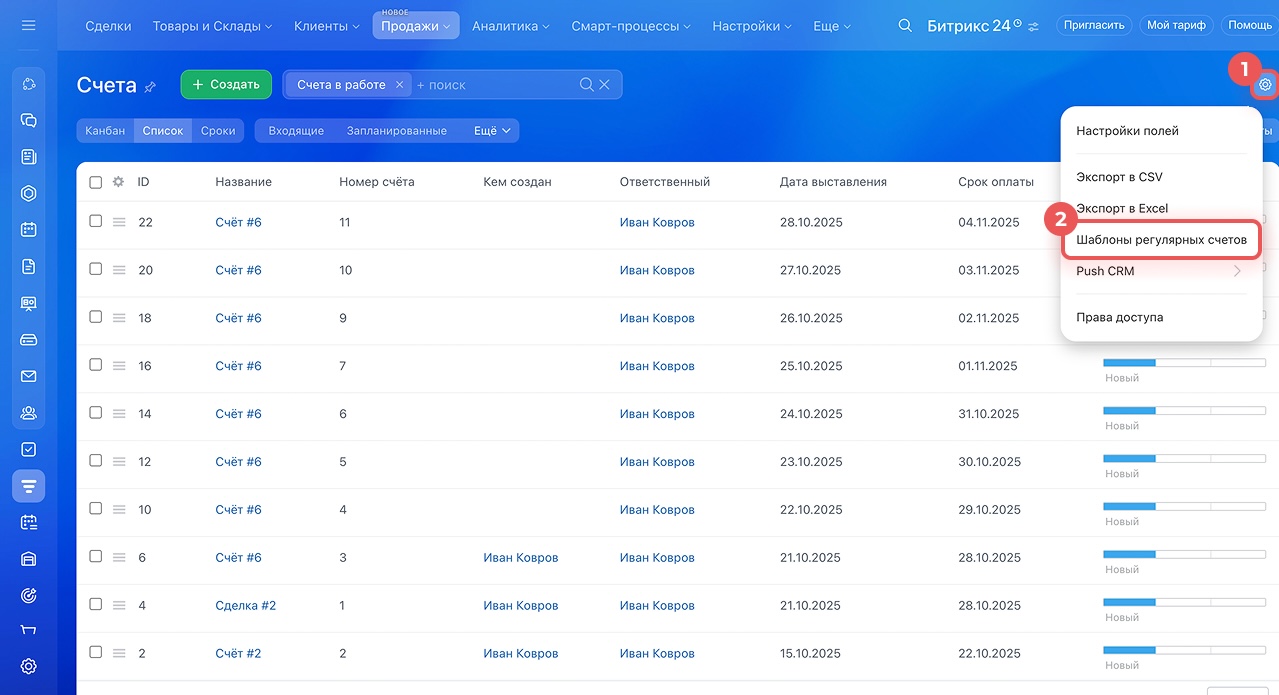Click the stage progress bar for invoice ID 16
The height and width of the screenshot is (695, 1279).
1183,363
